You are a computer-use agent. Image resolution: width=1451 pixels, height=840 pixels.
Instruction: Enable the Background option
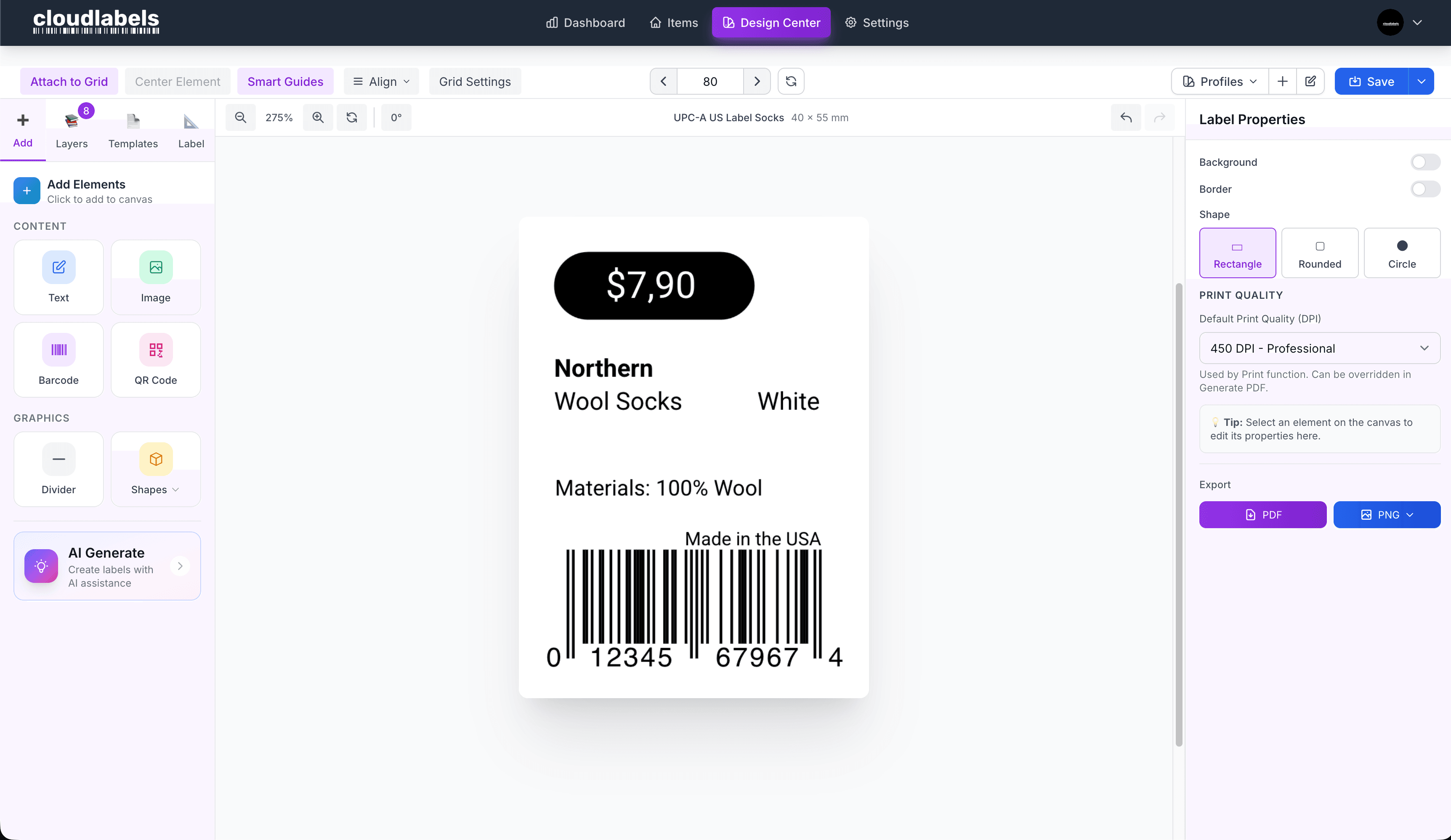[x=1425, y=162]
